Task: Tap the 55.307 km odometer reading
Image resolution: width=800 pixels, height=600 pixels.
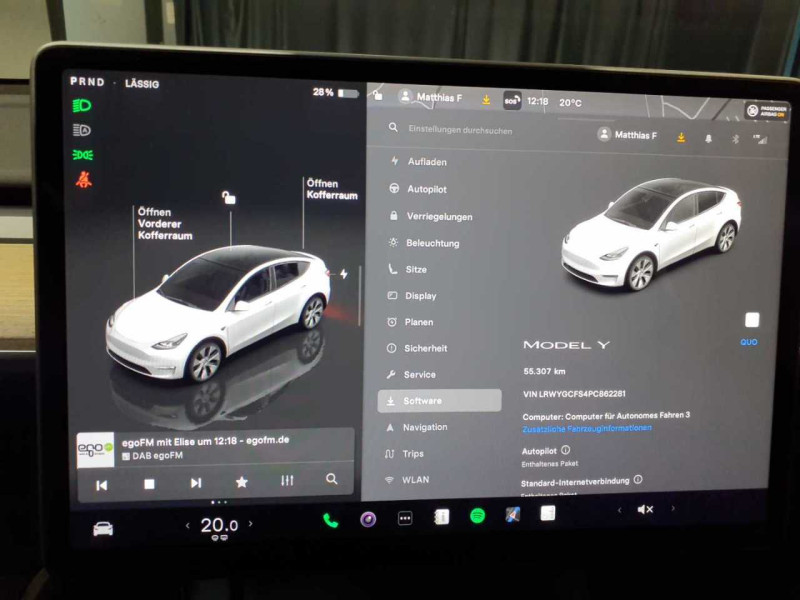Action: click(x=544, y=371)
